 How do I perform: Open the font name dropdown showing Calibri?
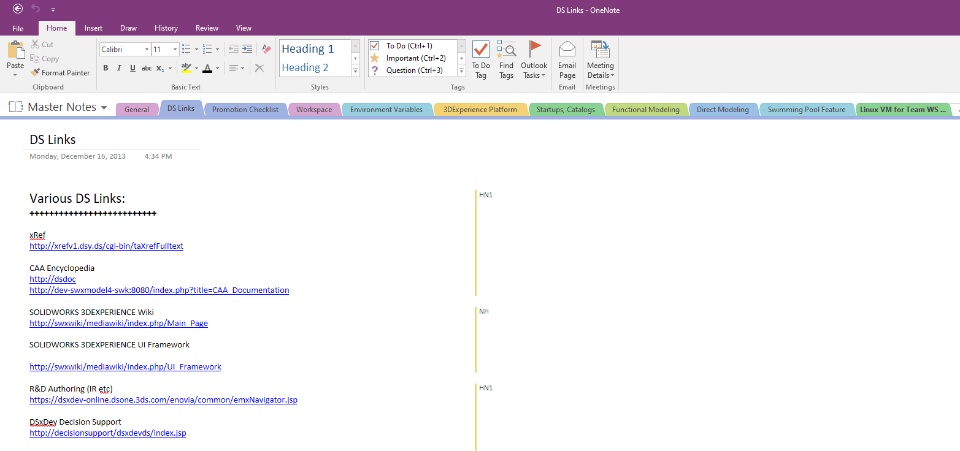pyautogui.click(x=147, y=50)
